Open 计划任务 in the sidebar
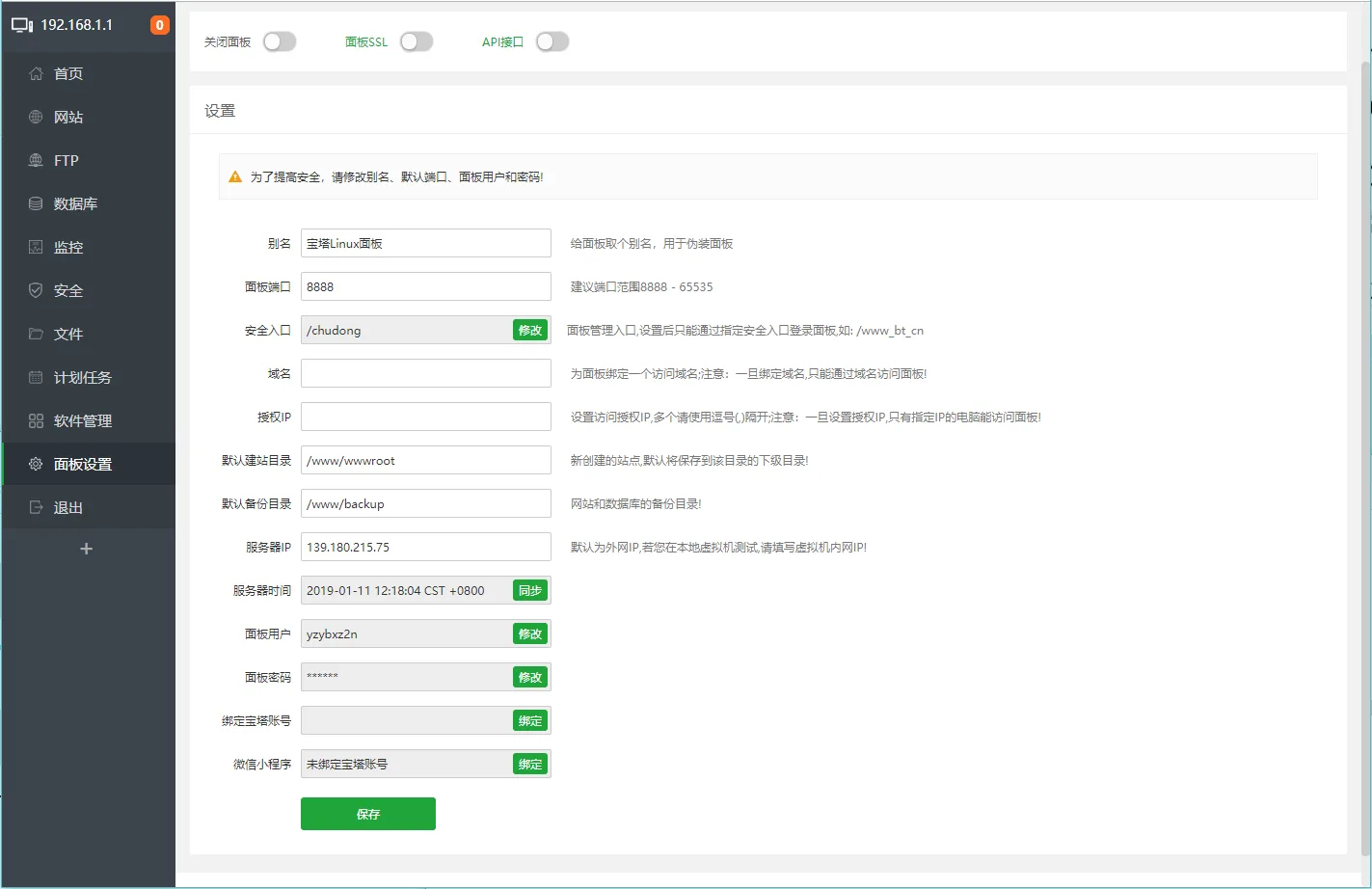 coord(88,377)
